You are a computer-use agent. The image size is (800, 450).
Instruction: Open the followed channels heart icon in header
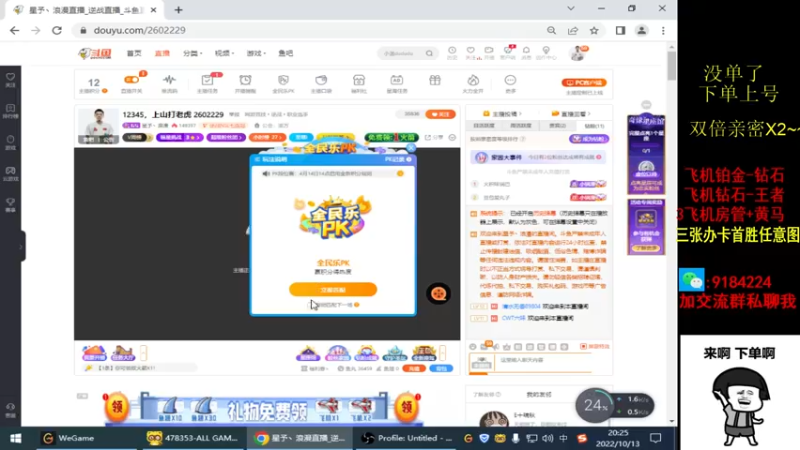[x=470, y=51]
